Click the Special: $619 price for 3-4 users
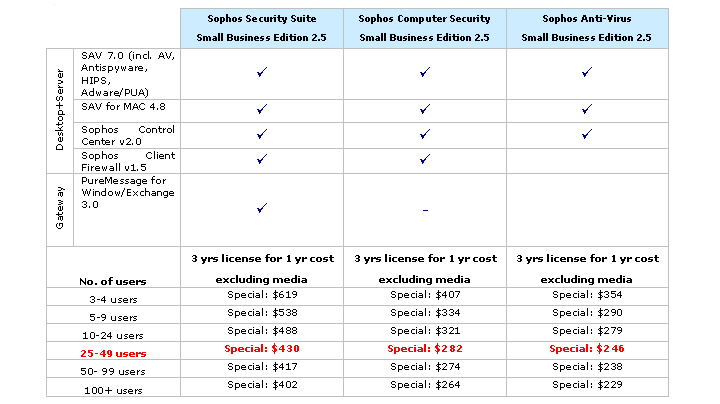This screenshot has width=720, height=404. click(x=263, y=296)
